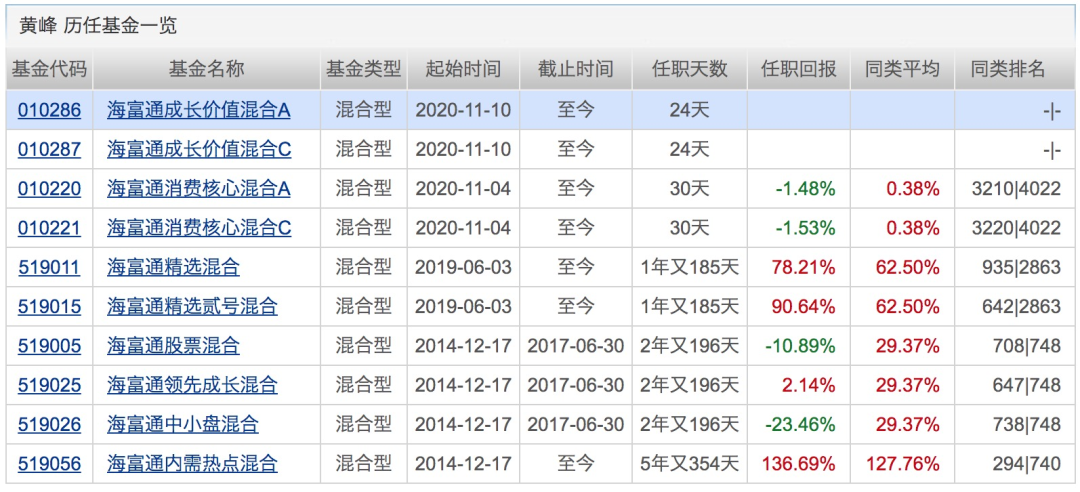Open 海富通成长价值混合C fund link
Image resolution: width=1080 pixels, height=492 pixels.
click(x=199, y=150)
